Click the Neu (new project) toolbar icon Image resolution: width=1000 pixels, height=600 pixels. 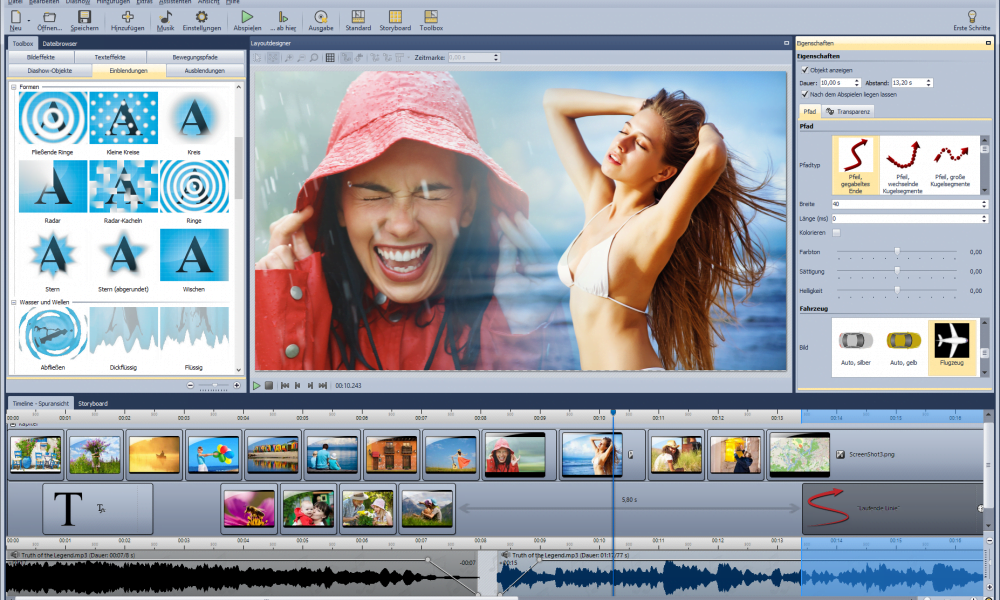coord(15,17)
